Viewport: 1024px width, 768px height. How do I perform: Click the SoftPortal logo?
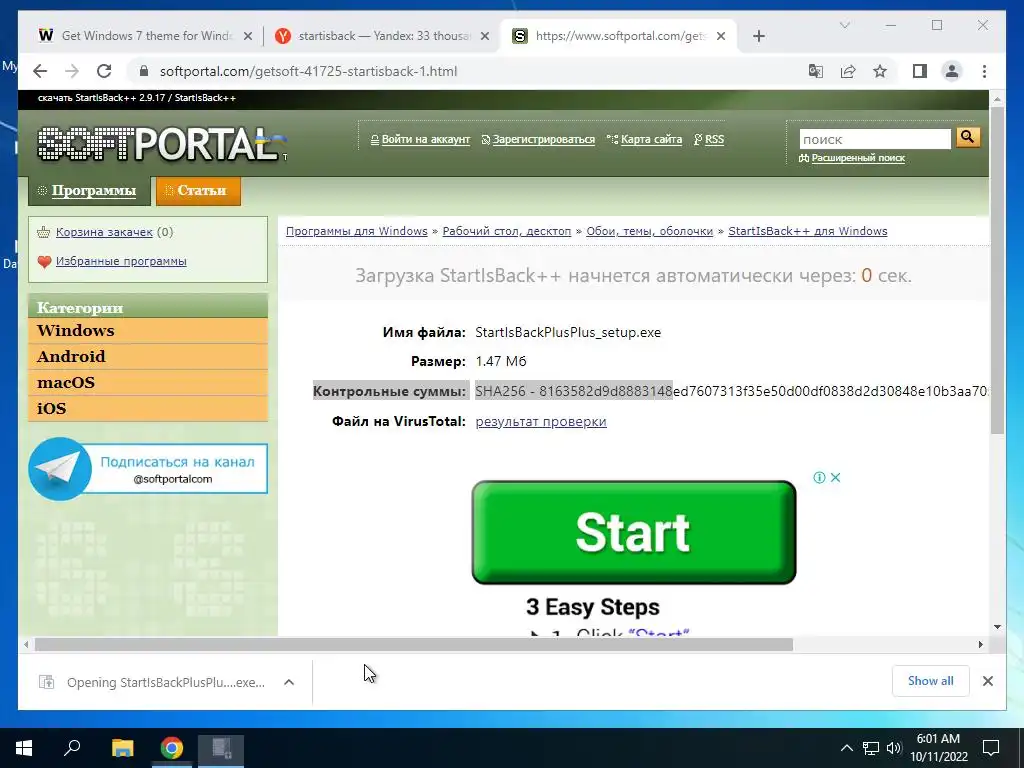coord(161,144)
